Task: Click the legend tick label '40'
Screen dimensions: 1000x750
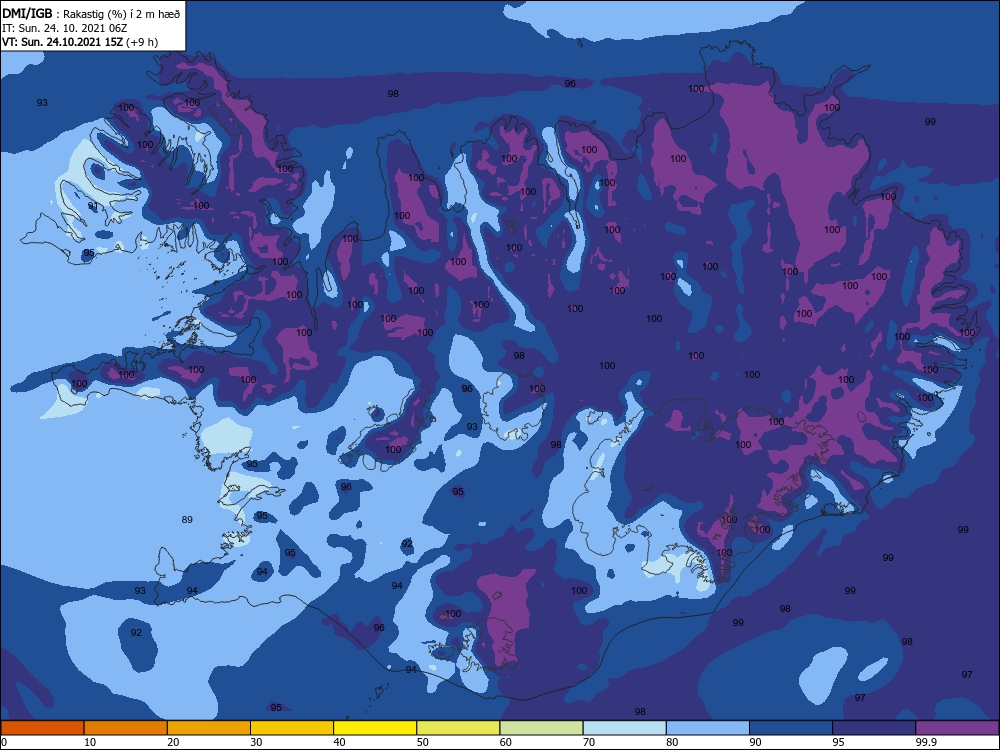Action: tap(340, 742)
